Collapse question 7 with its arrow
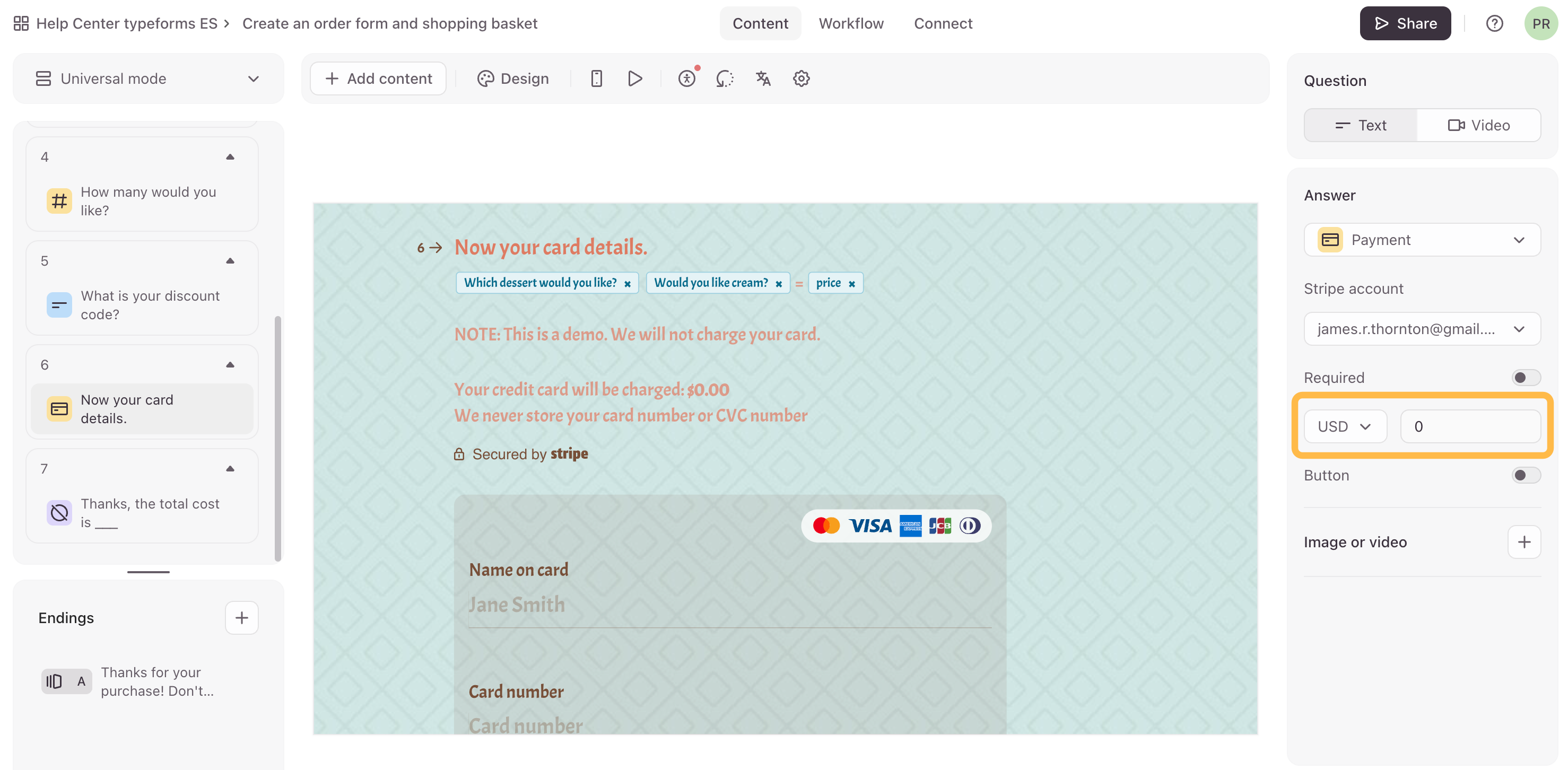The height and width of the screenshot is (770, 1568). click(230, 469)
